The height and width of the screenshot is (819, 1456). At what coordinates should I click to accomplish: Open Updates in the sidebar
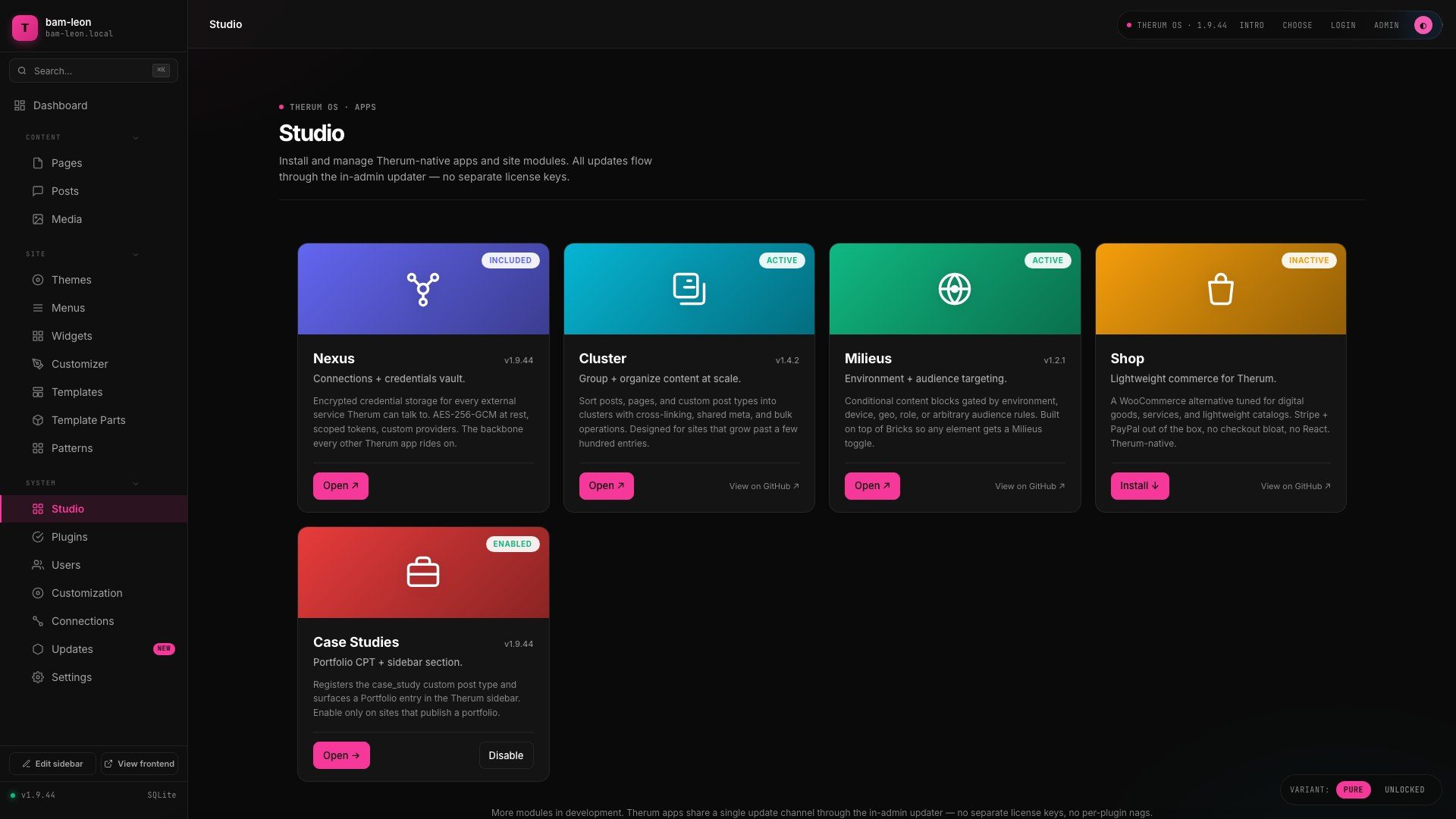tap(94, 649)
